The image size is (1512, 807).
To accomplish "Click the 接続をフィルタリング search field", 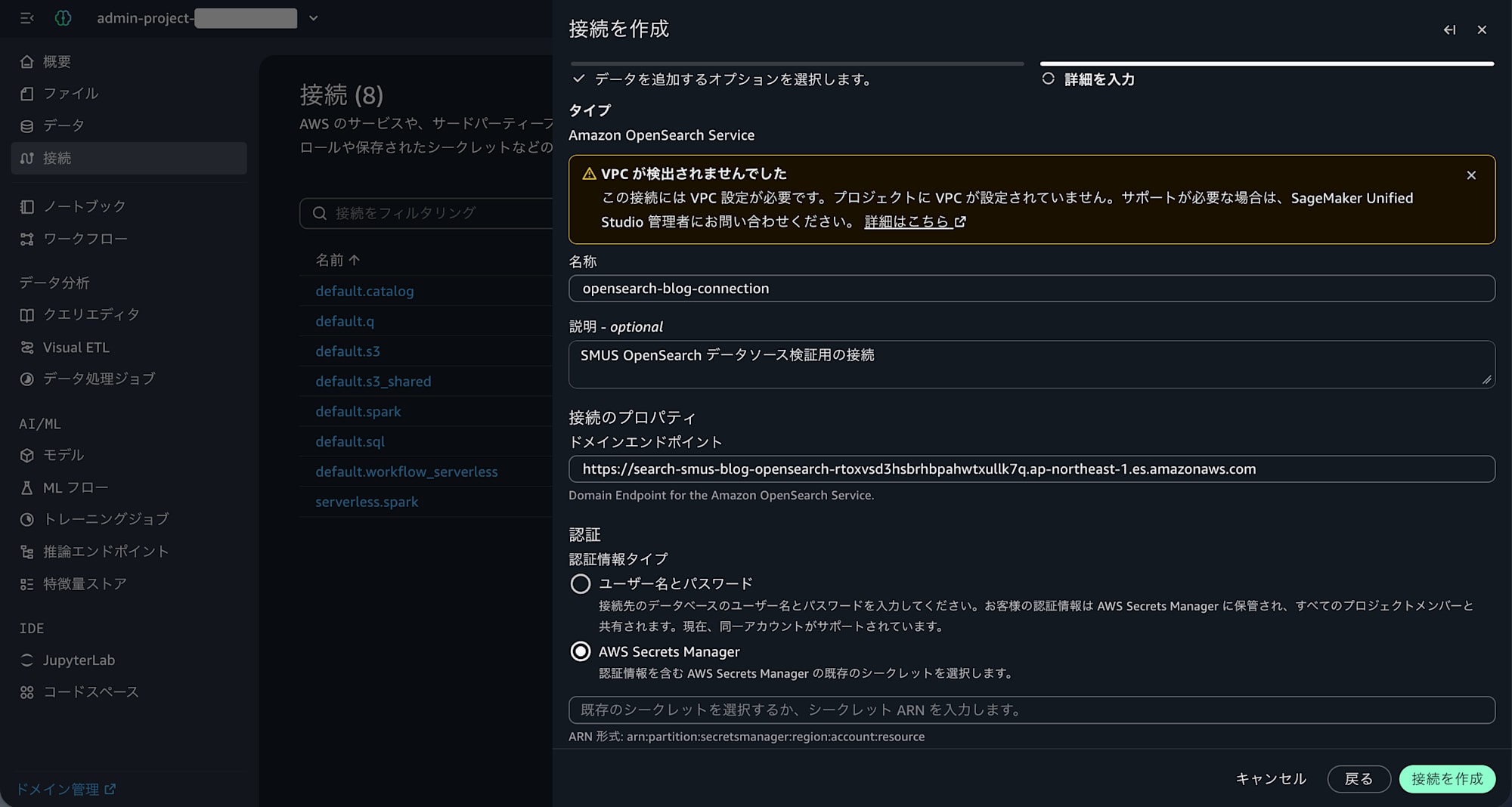I will 426,213.
